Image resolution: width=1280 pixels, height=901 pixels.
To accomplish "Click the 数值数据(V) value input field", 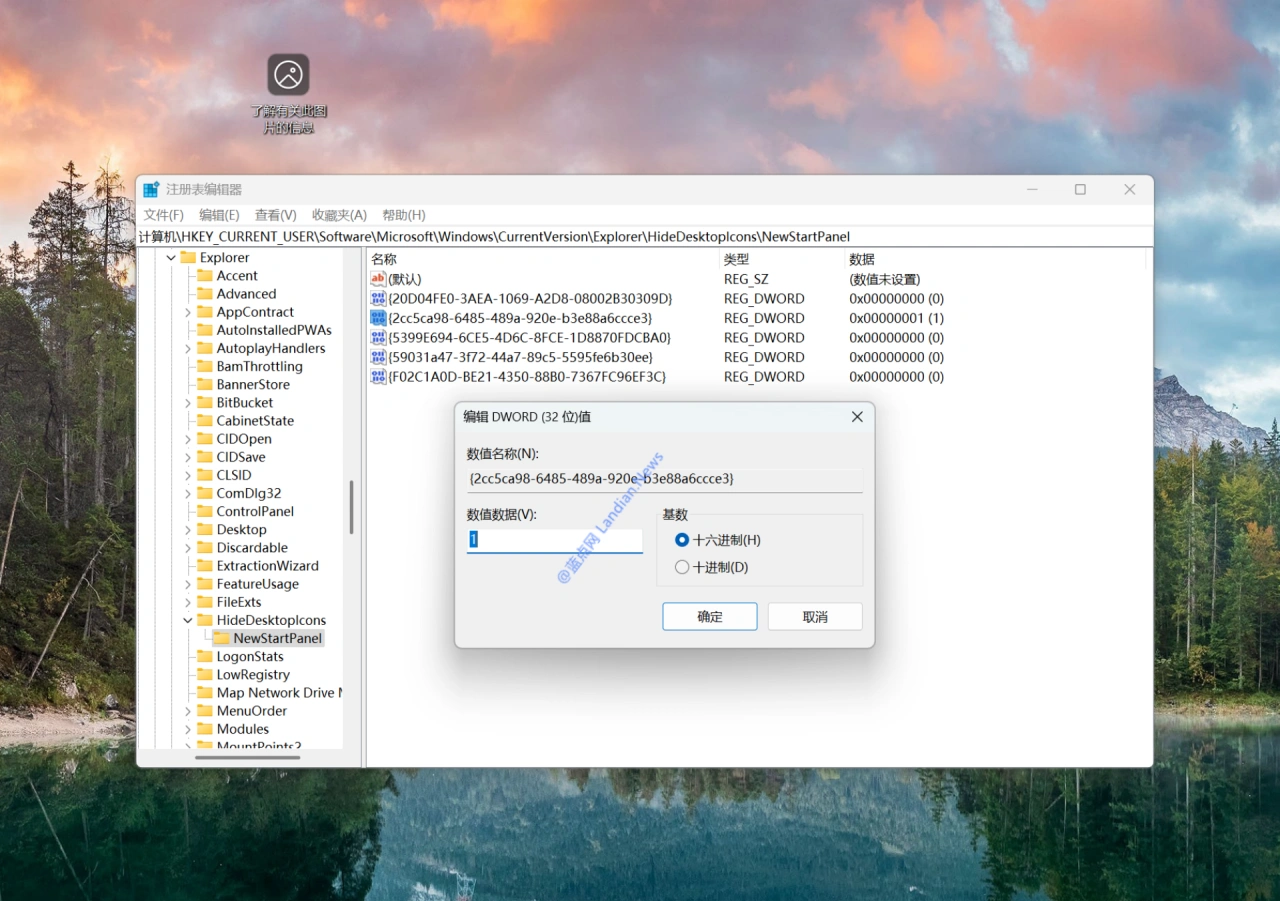I will pyautogui.click(x=555, y=540).
